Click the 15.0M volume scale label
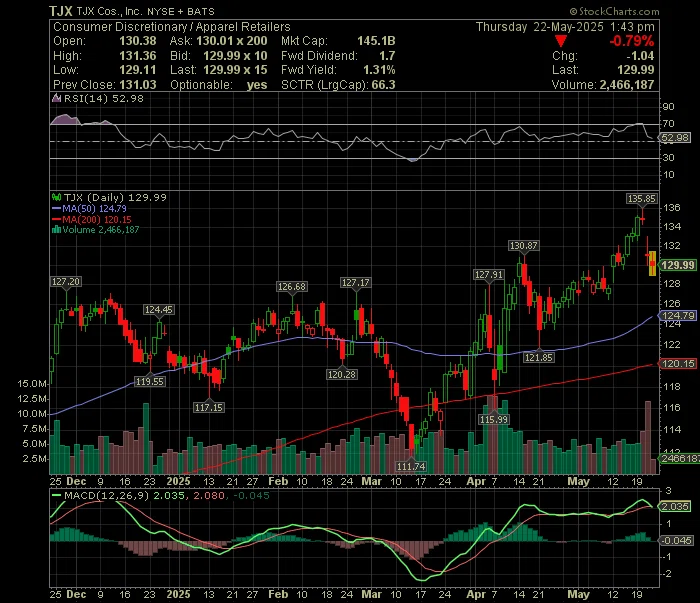The height and width of the screenshot is (603, 700). click(x=32, y=383)
